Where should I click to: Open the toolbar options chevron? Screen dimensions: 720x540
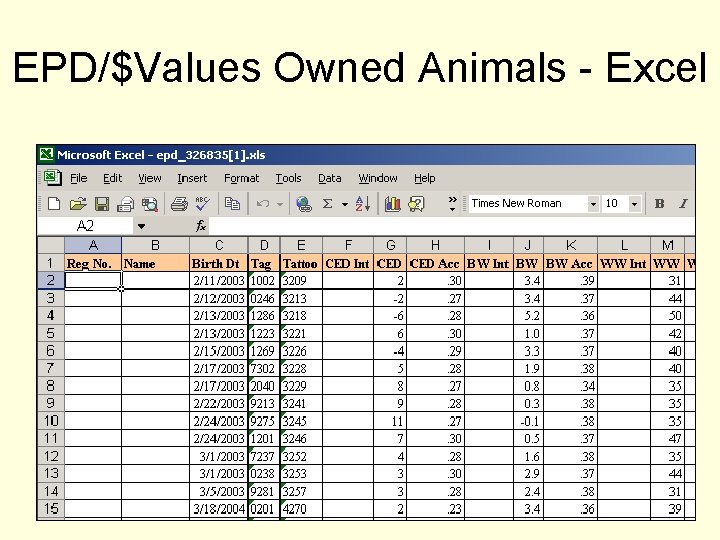coord(452,203)
